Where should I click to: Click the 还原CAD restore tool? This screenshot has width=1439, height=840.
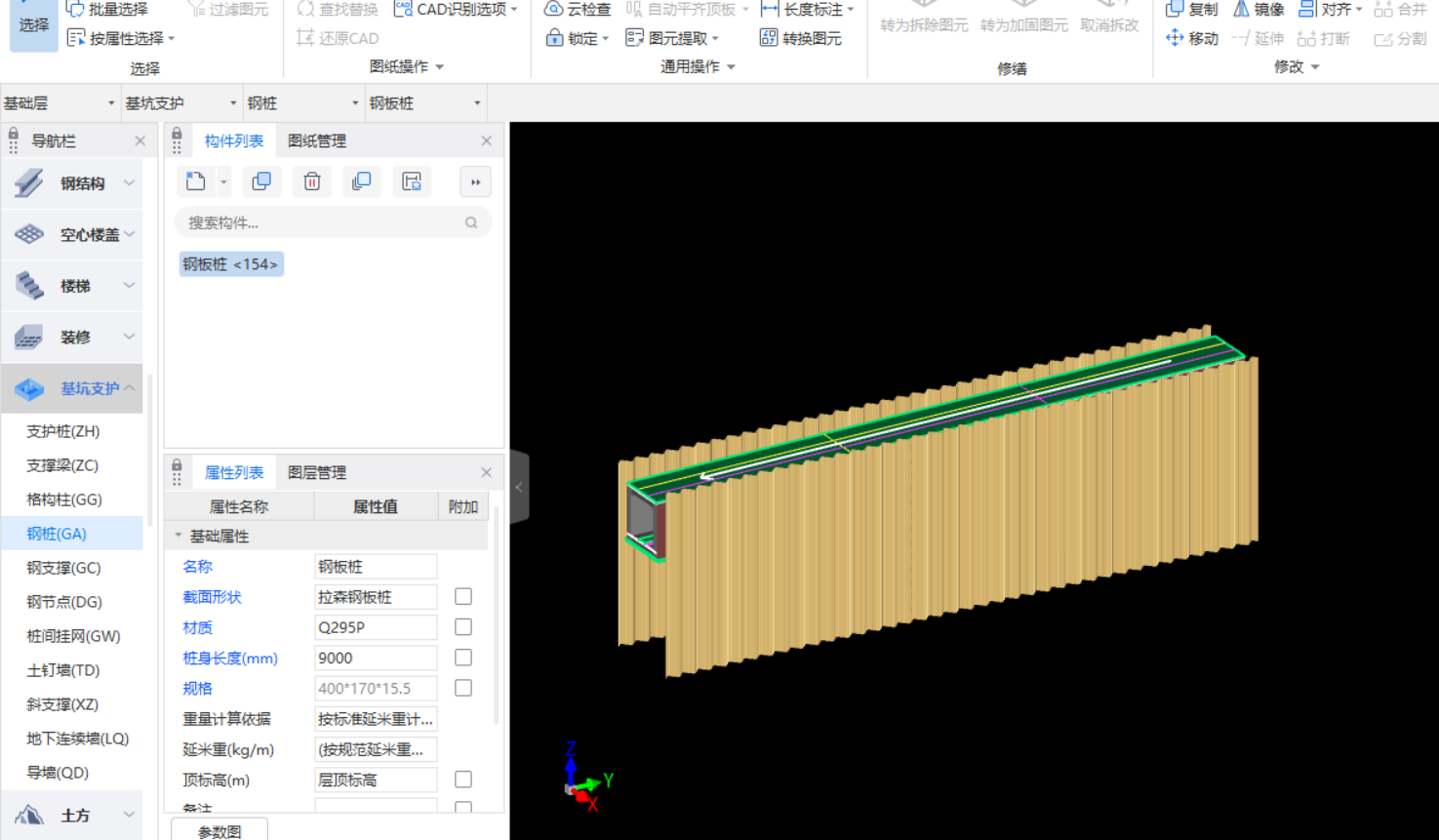(x=338, y=38)
